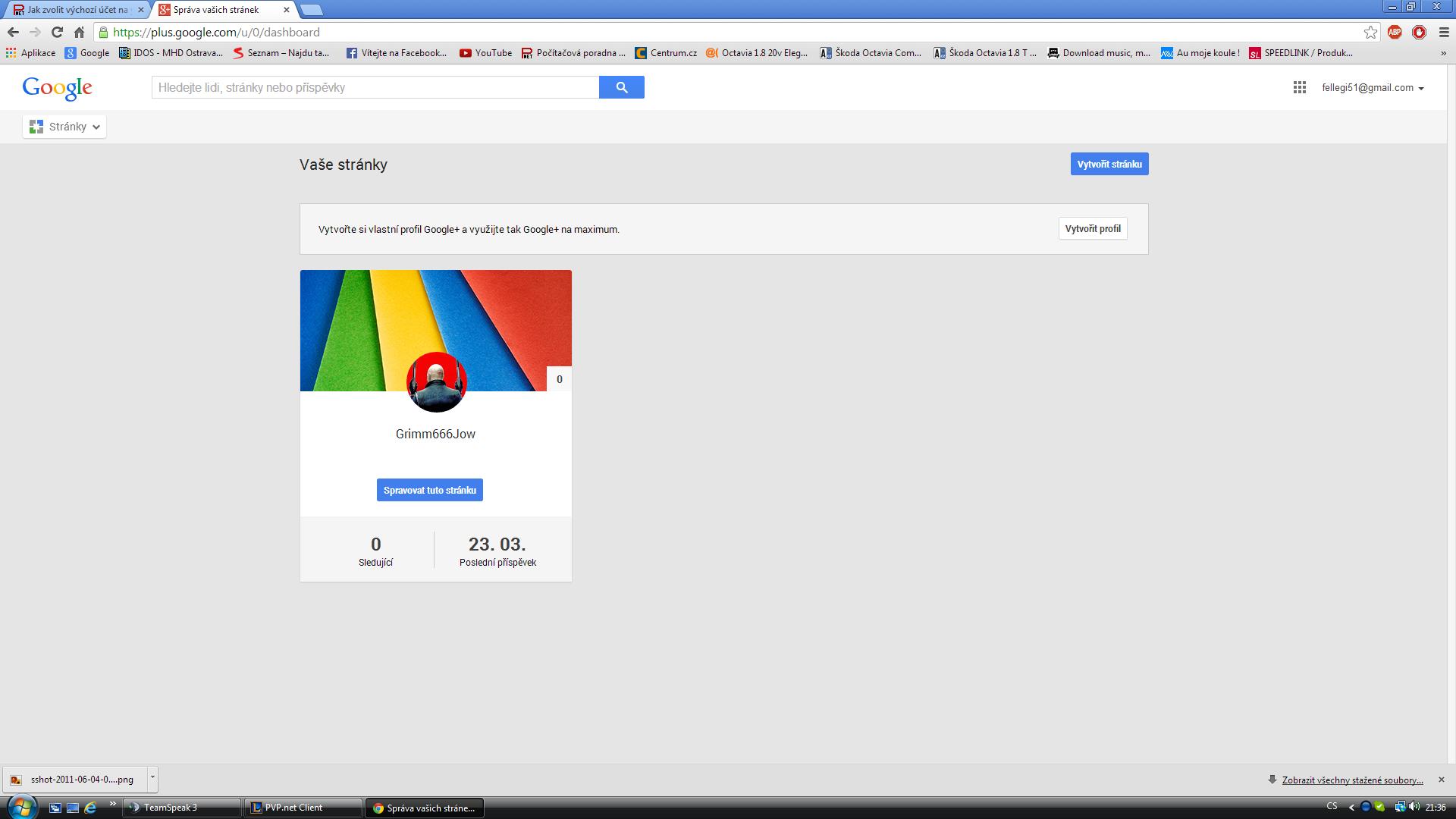This screenshot has height=819, width=1456.
Task: Click the Google logo
Action: 58,88
